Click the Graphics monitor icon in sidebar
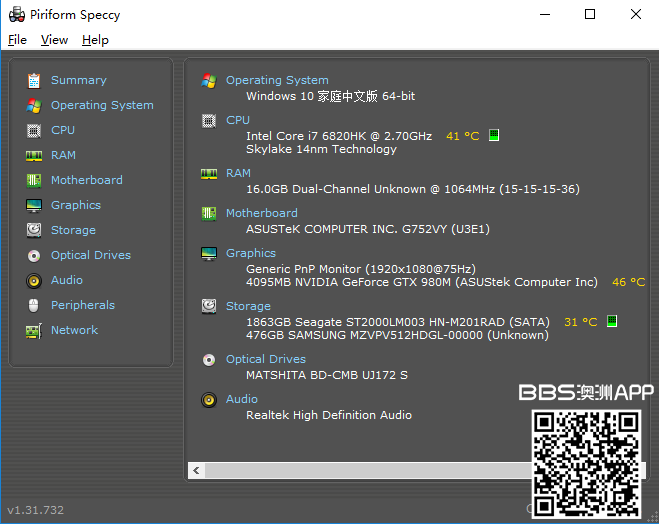Image resolution: width=659 pixels, height=524 pixels. click(x=34, y=205)
